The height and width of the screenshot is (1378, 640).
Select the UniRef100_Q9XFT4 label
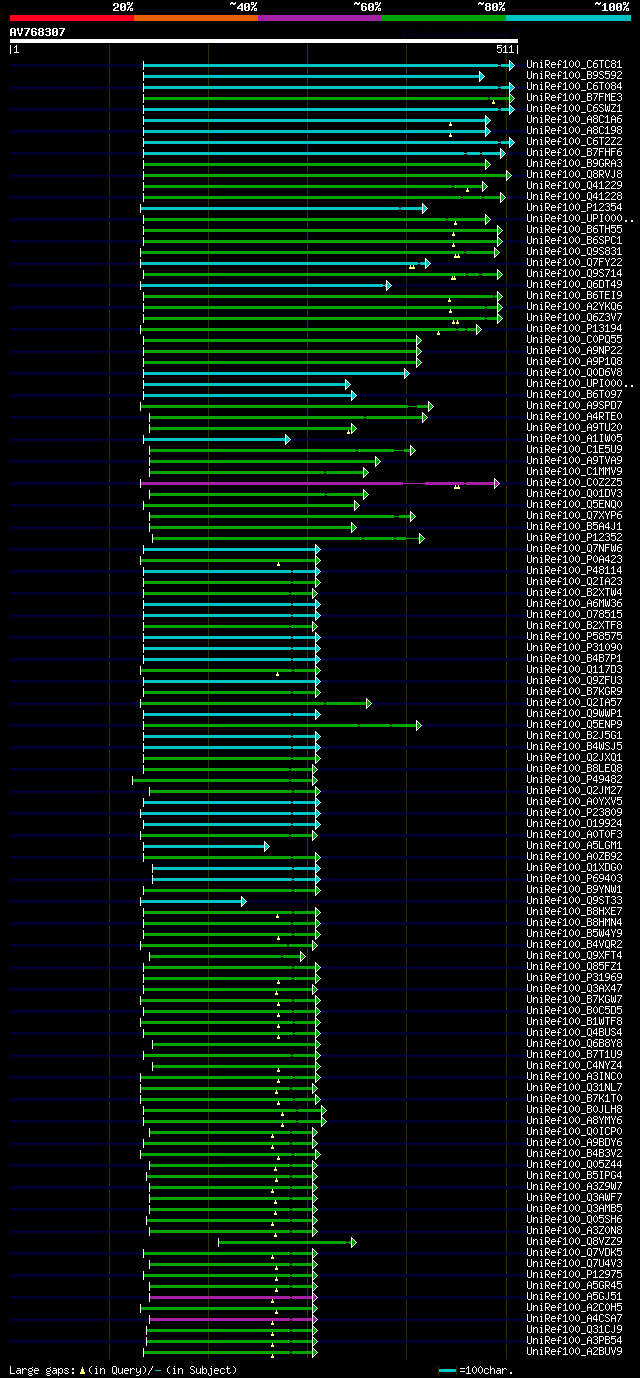tap(574, 956)
